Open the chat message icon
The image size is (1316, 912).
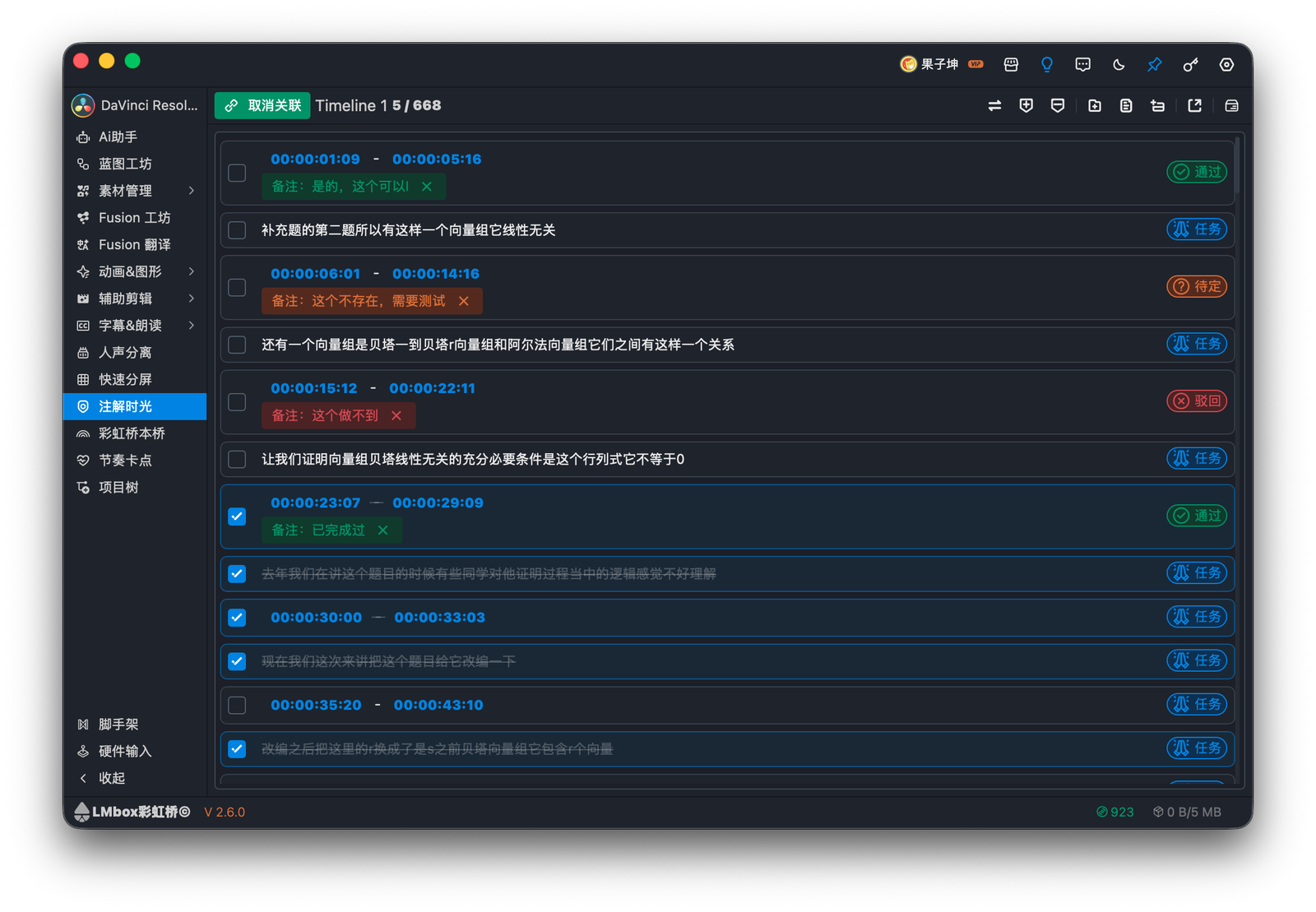tap(1082, 64)
